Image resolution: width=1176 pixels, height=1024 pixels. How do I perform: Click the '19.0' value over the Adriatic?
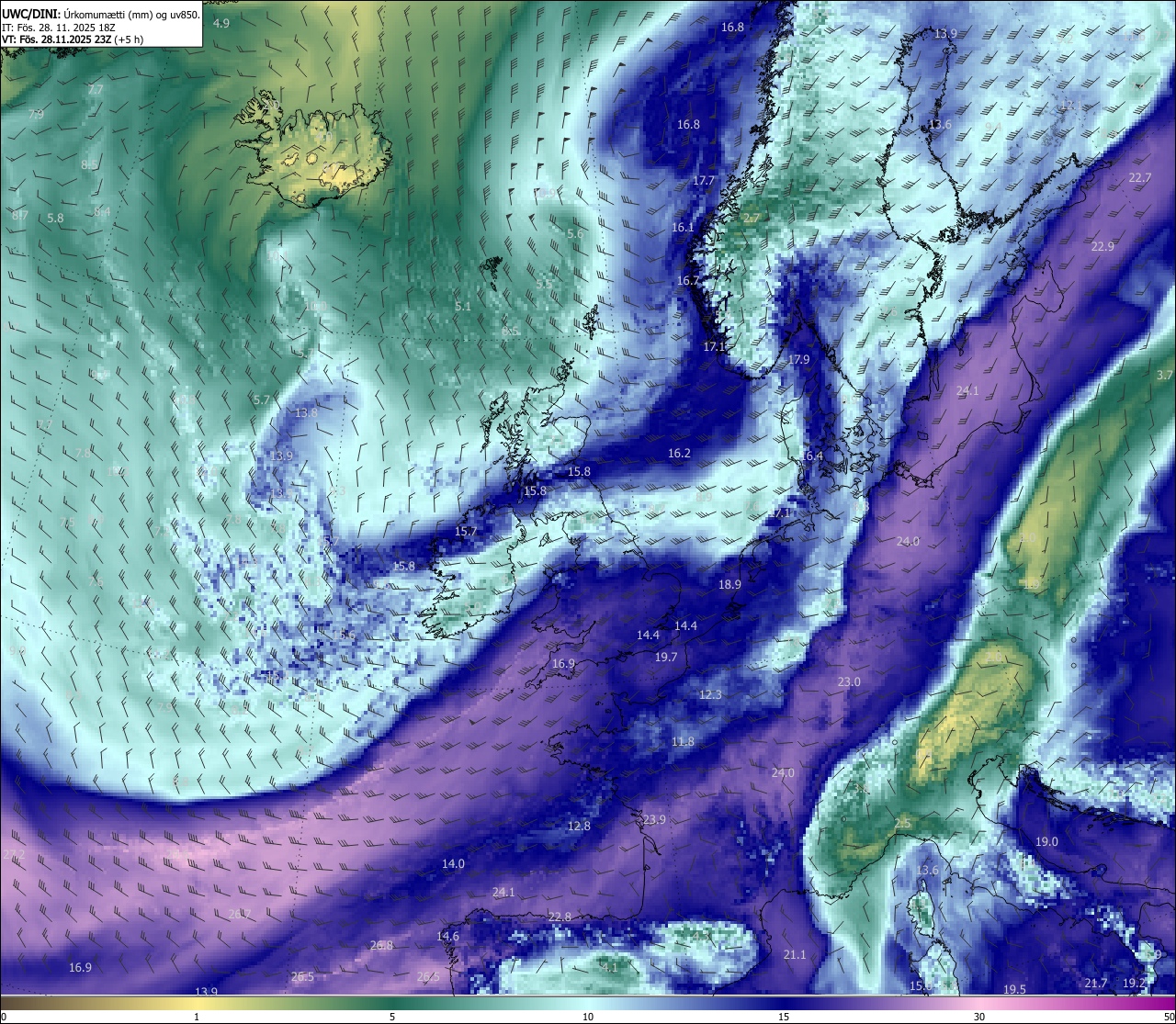[1046, 842]
